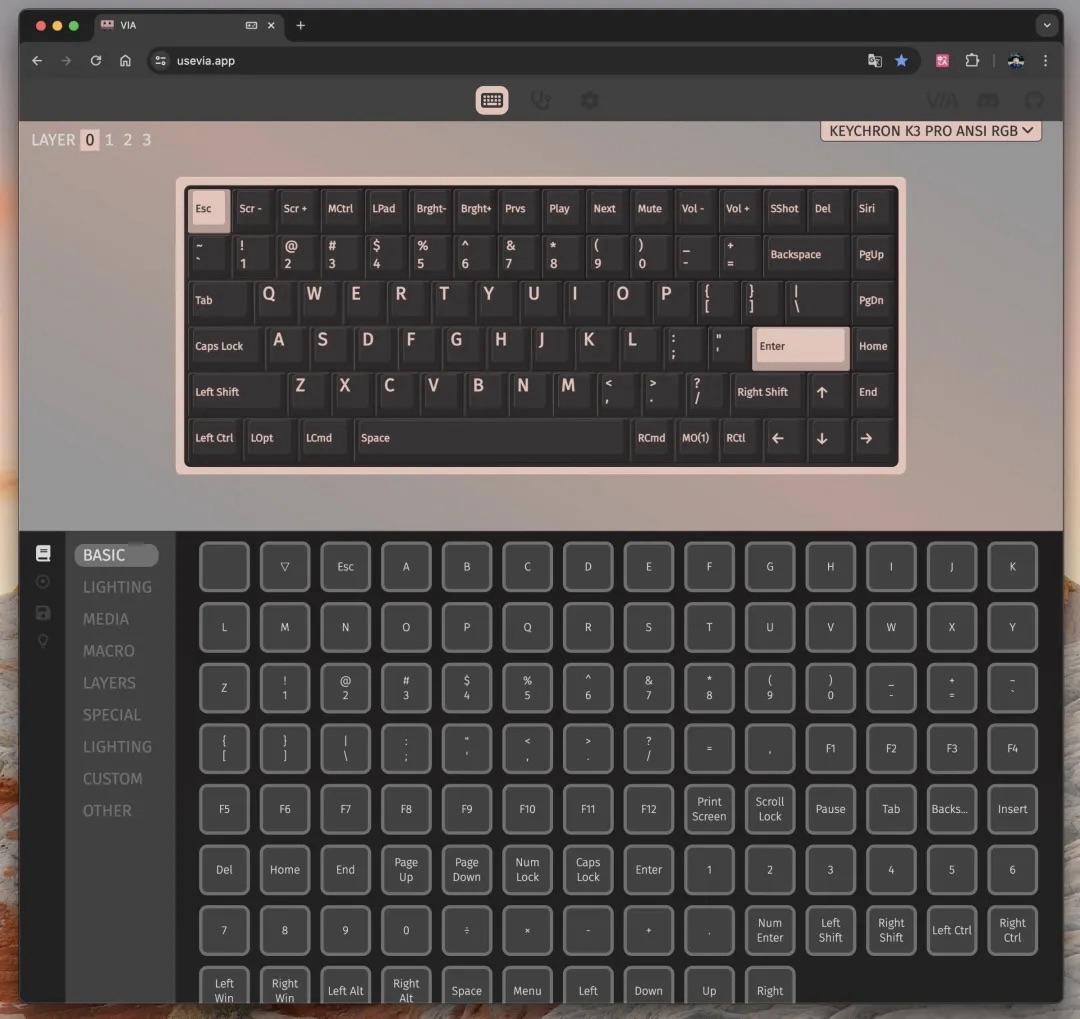This screenshot has height=1019, width=1080.
Task: Select the Siri key on keyboard layout
Action: click(872, 209)
